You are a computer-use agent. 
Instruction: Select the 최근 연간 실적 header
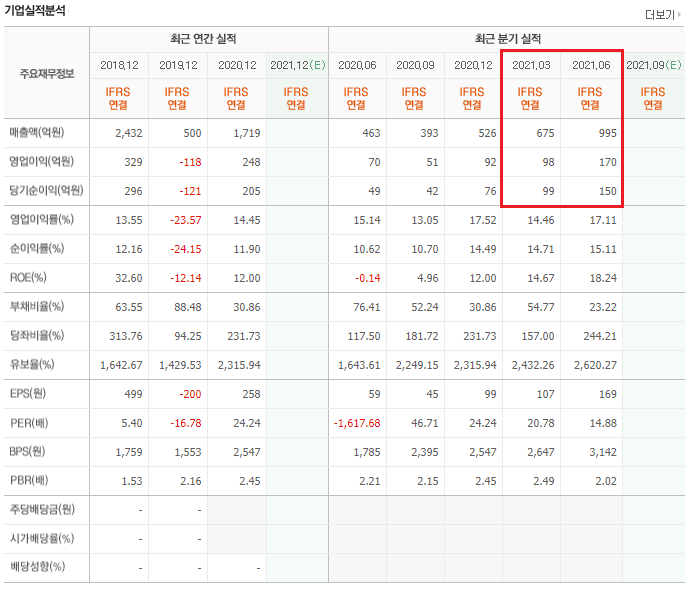pyautogui.click(x=203, y=39)
